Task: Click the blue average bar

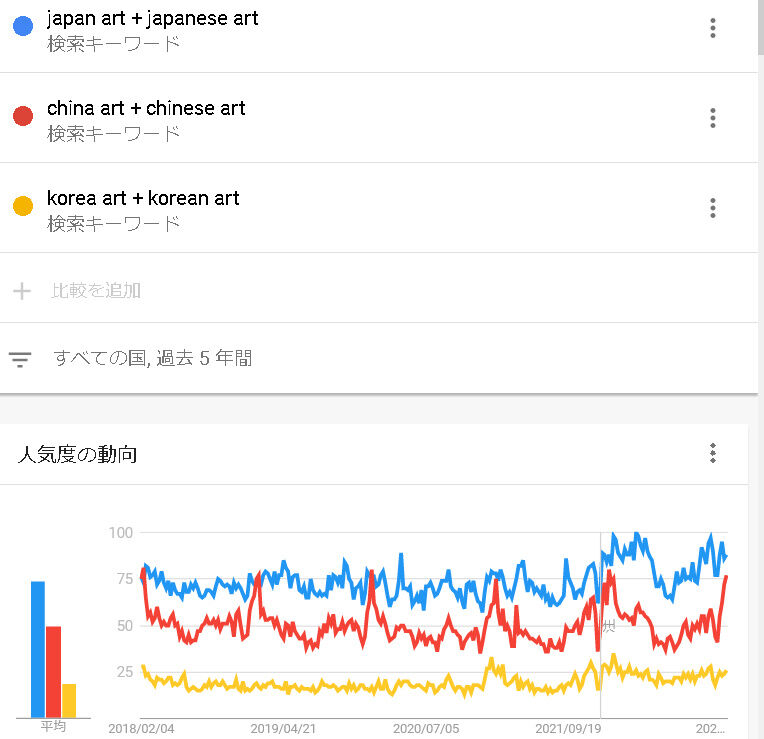Action: 38,648
